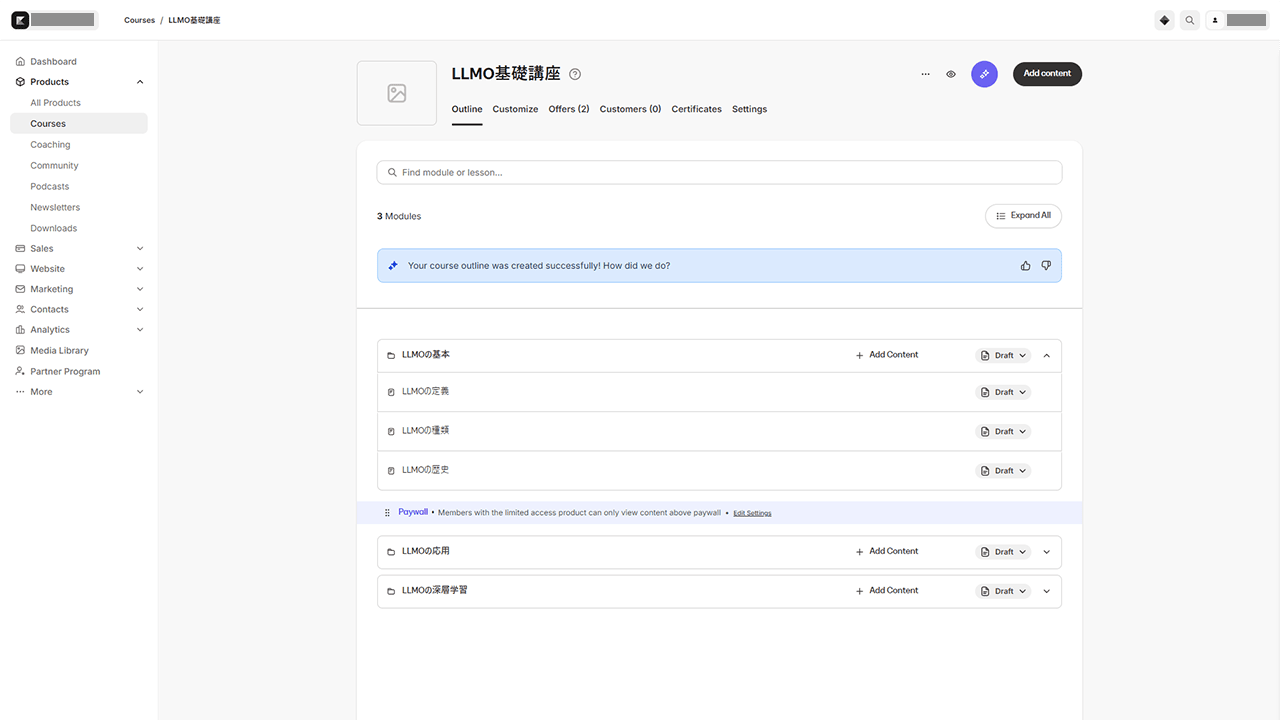Click the Add content button
This screenshot has height=720, width=1280.
1047,74
